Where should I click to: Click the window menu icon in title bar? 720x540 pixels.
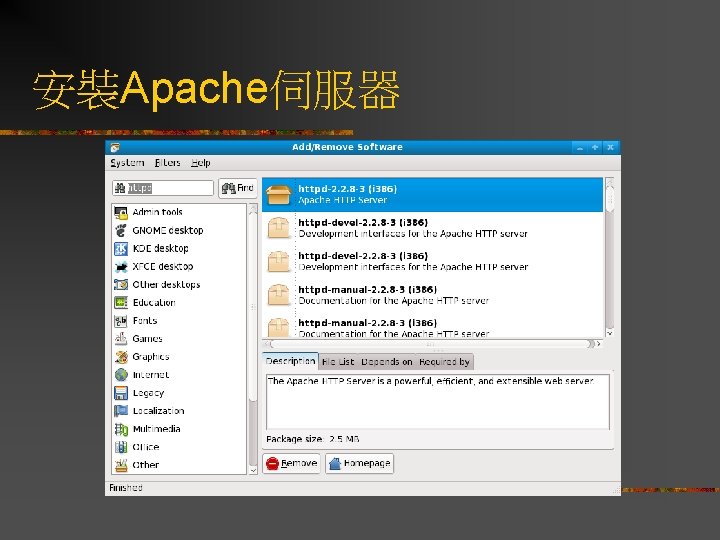point(115,147)
